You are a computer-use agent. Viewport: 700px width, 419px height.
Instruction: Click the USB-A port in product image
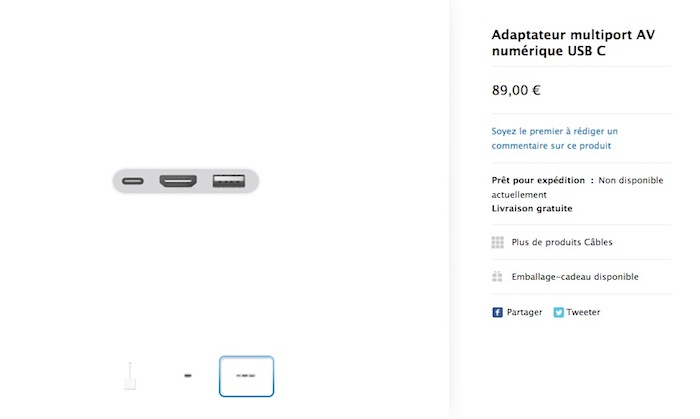[228, 182]
